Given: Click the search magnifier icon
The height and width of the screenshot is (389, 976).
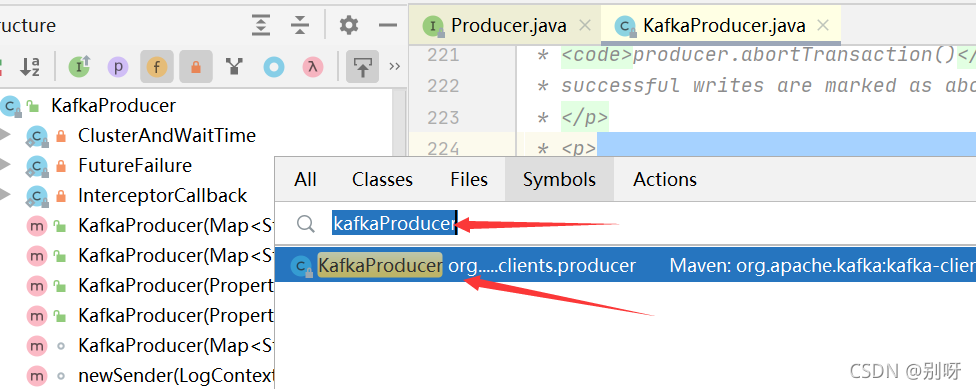Looking at the screenshot, I should [305, 223].
